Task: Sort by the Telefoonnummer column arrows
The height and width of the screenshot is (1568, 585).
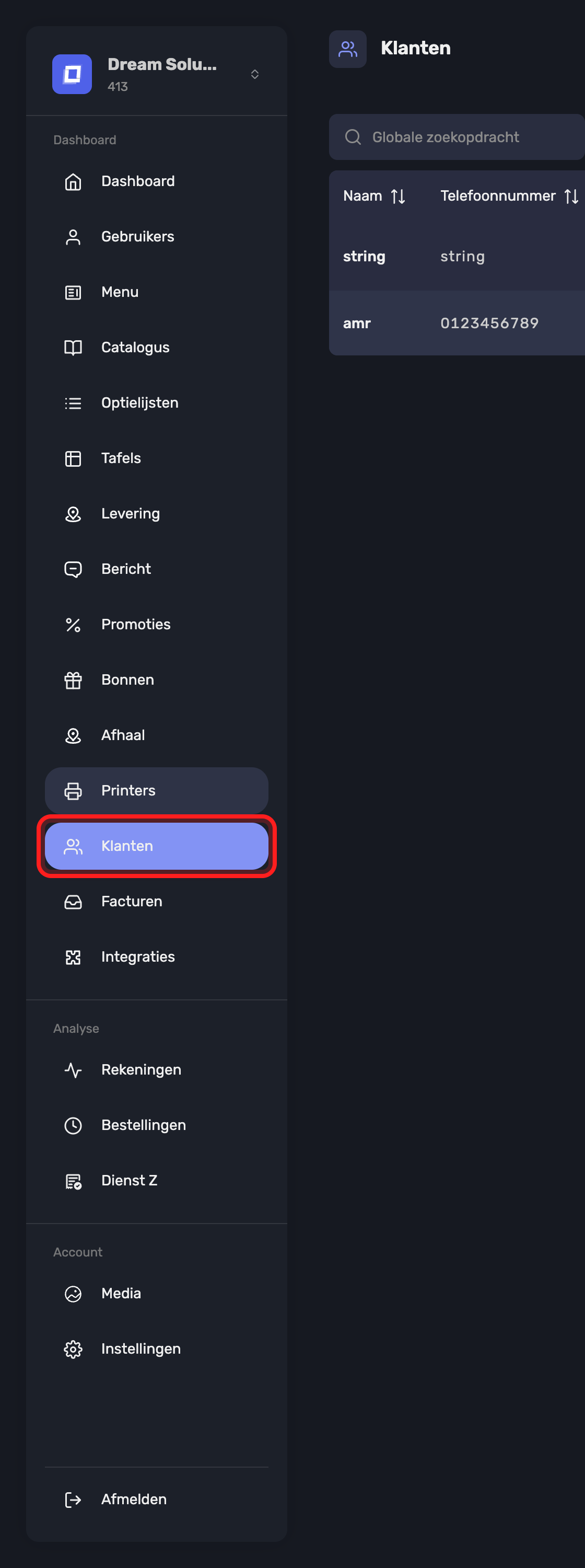Action: [571, 196]
